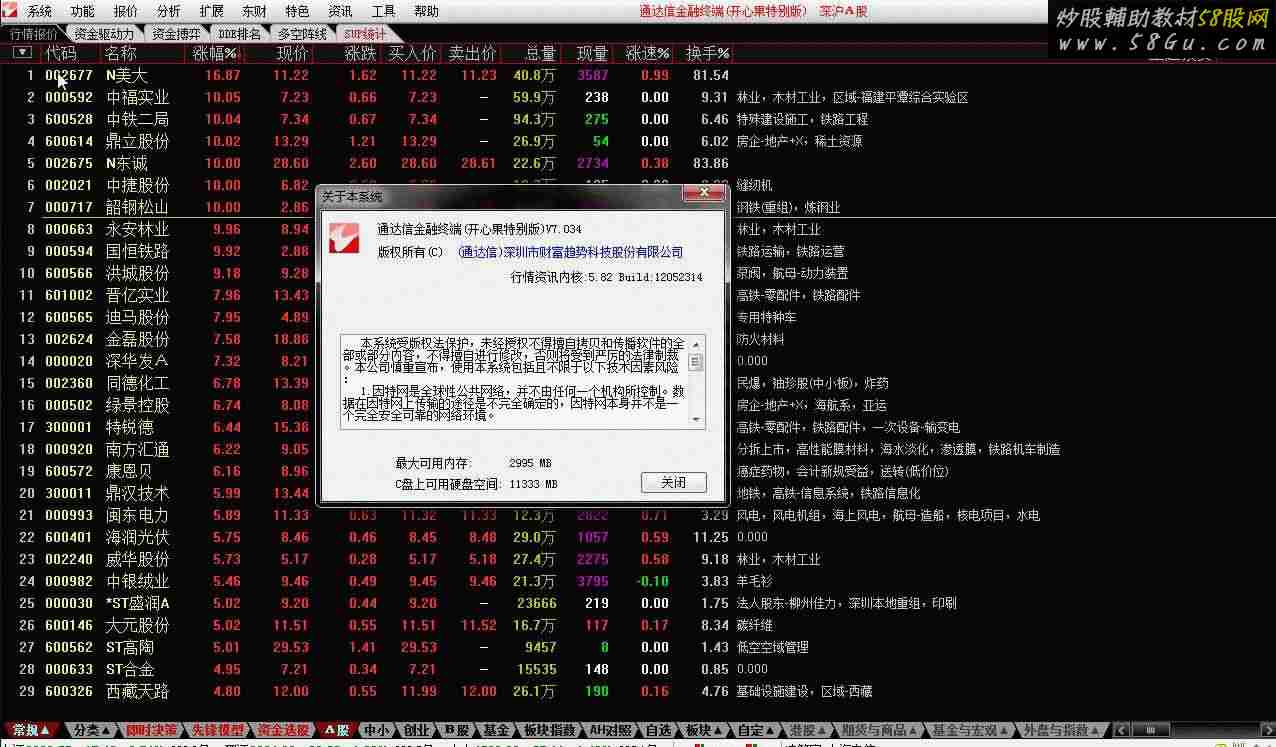Select the 基金 bottom tab
Image resolution: width=1276 pixels, height=747 pixels.
(x=496, y=730)
